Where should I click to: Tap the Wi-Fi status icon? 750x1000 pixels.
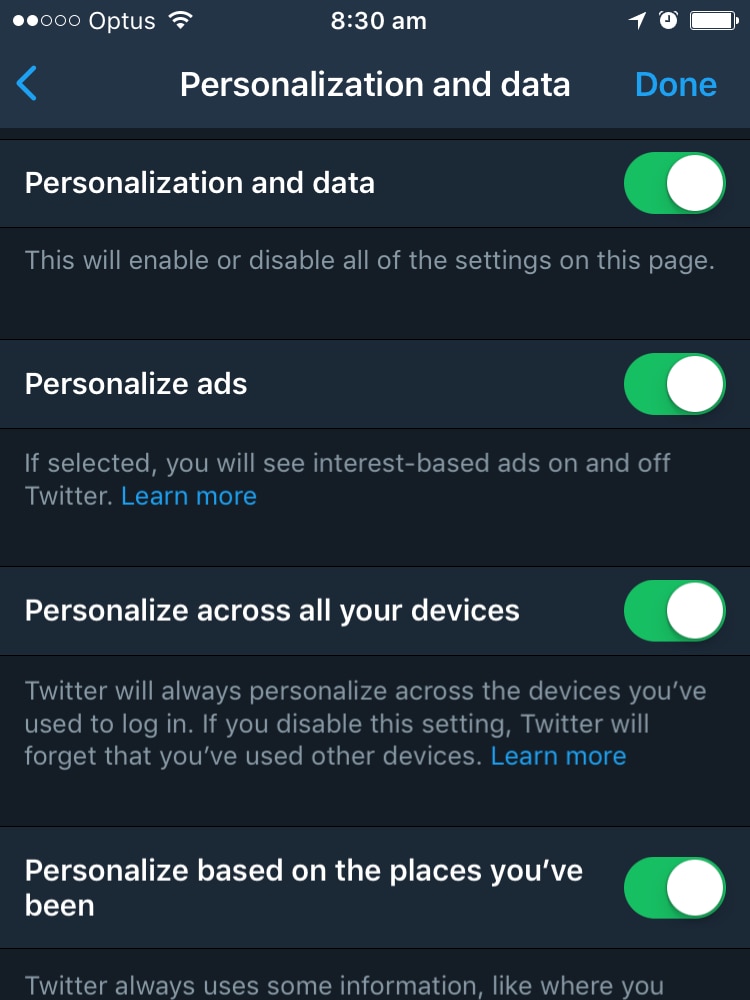coord(180,21)
